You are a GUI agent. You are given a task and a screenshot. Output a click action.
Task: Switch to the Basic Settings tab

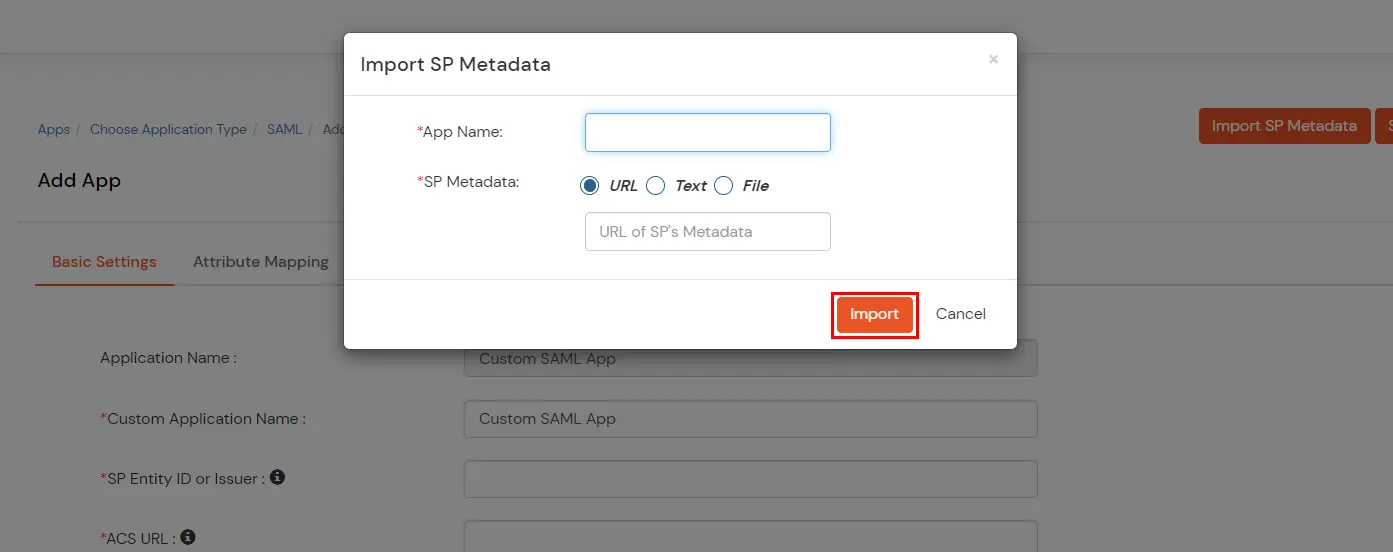pos(104,262)
